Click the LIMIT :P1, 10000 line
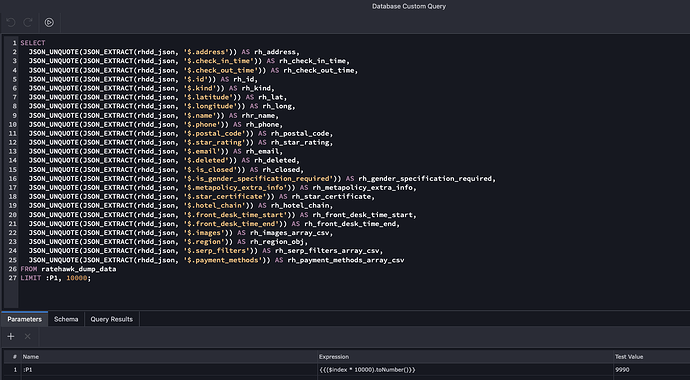Image resolution: width=690 pixels, height=380 pixels. point(55,278)
